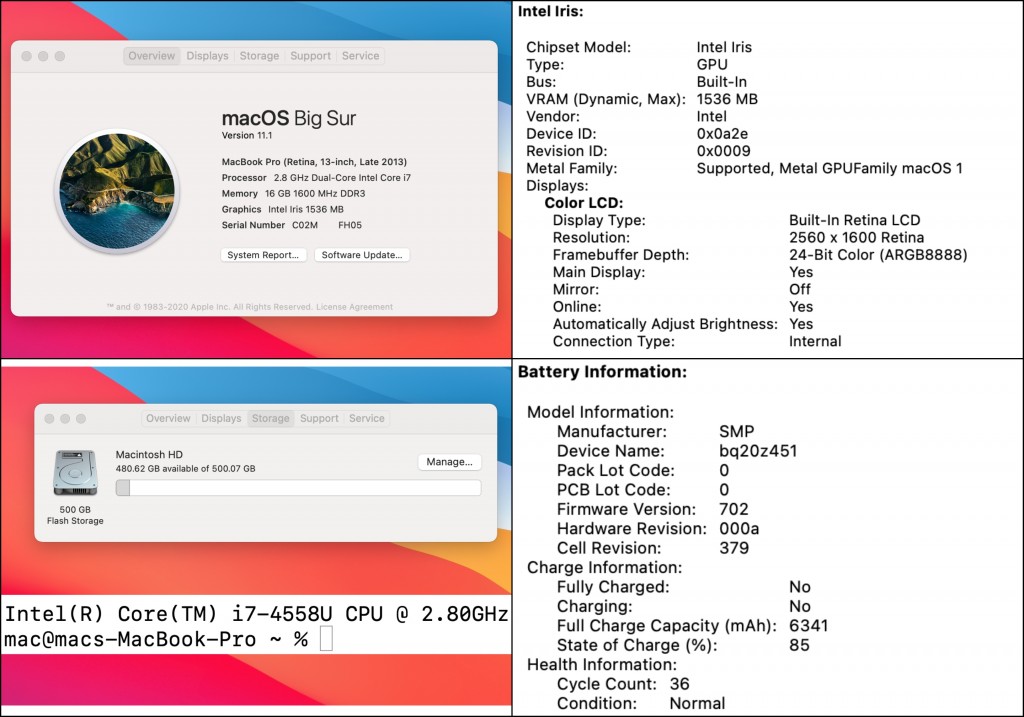Image resolution: width=1024 pixels, height=717 pixels.
Task: Click the Macintosh HD disk drive icon
Action: pyautogui.click(x=75, y=473)
